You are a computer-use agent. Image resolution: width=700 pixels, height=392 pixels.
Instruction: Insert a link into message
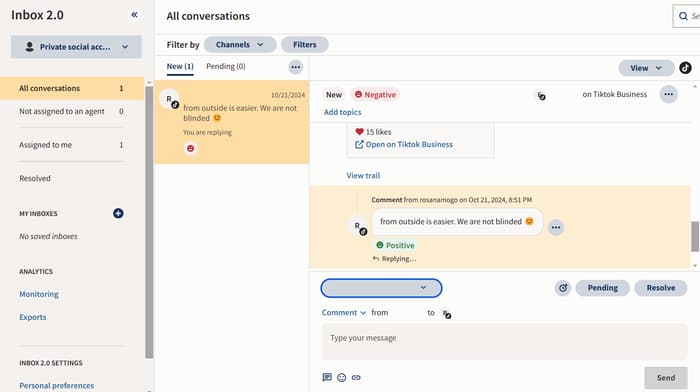[x=356, y=377]
